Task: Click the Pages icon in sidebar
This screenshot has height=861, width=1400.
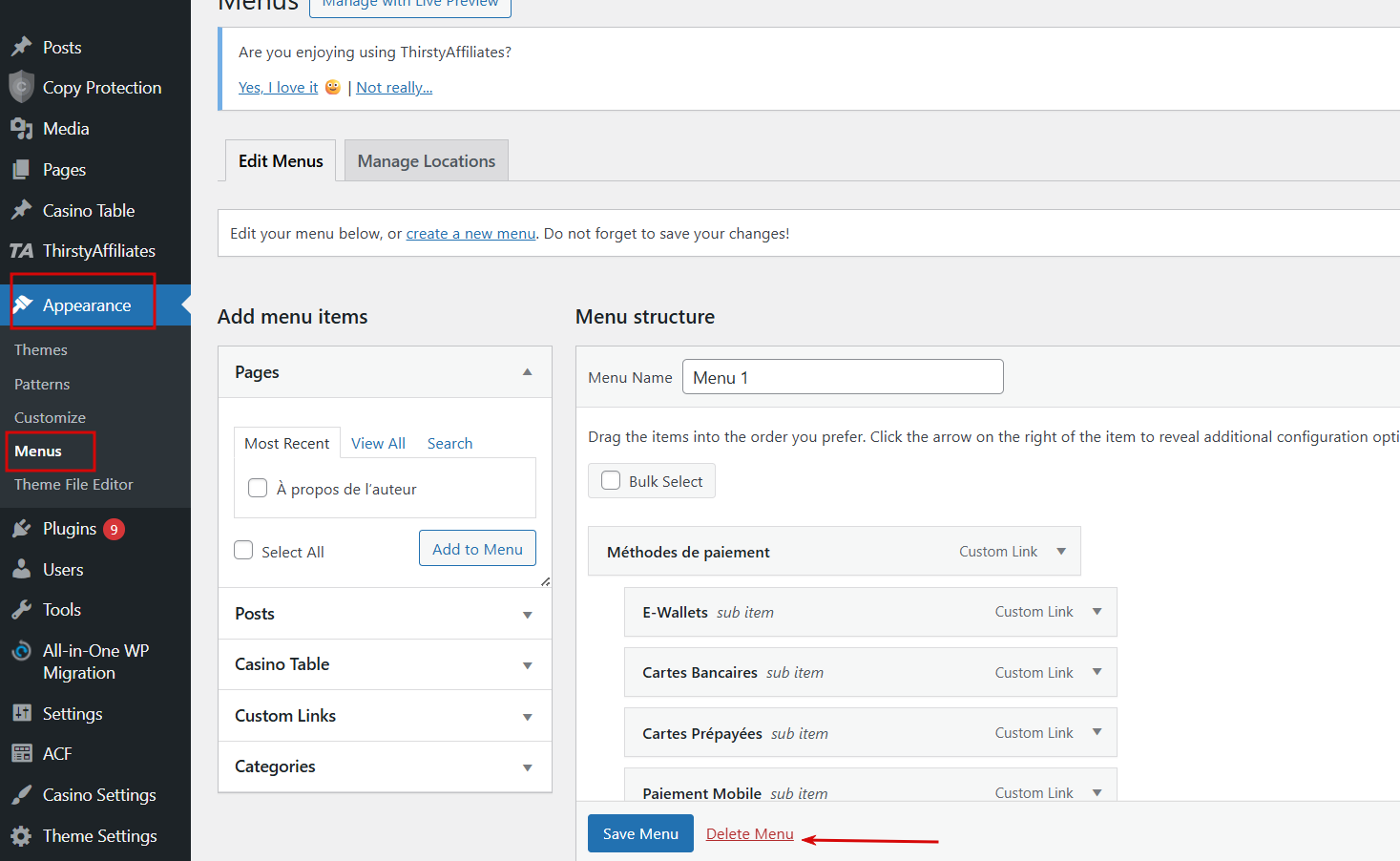Action: pyautogui.click(x=21, y=170)
